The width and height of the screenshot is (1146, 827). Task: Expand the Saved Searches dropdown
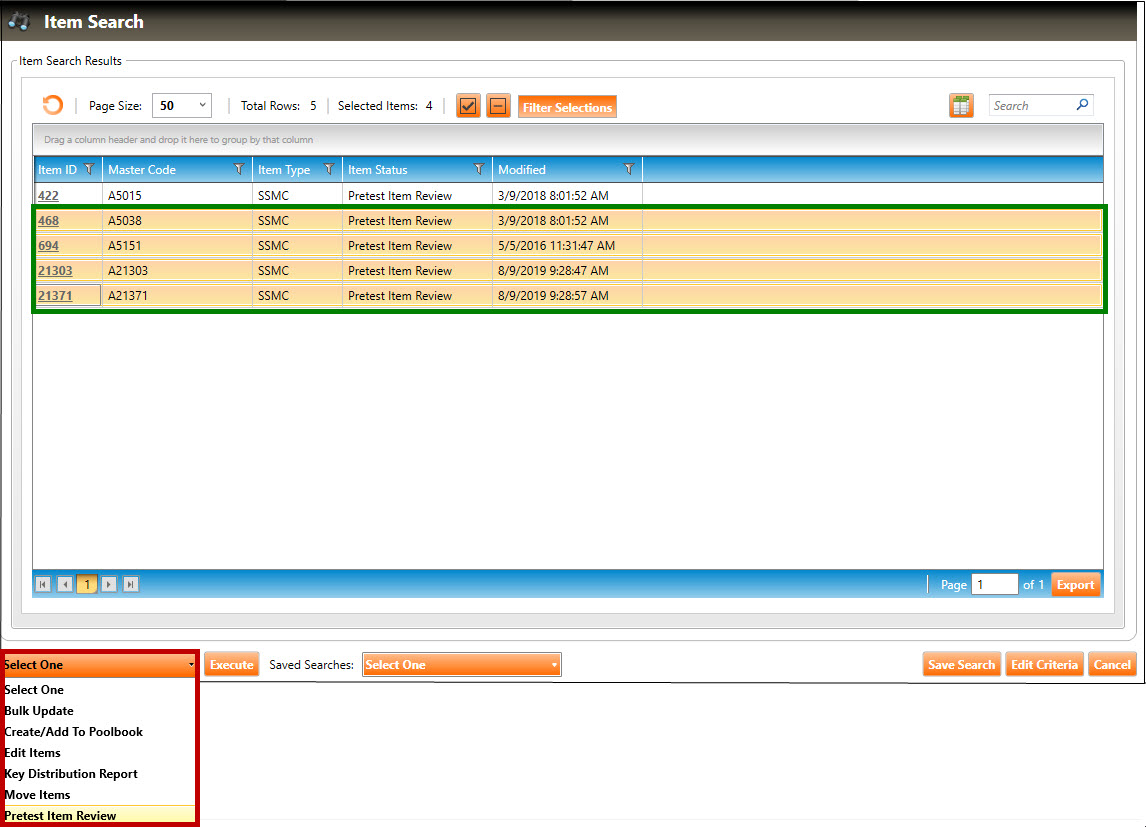[461, 665]
